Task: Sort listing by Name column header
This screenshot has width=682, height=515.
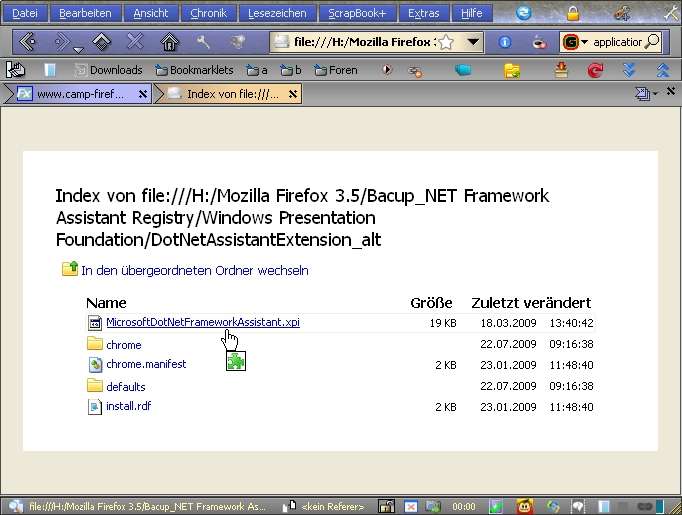Action: coord(107,303)
